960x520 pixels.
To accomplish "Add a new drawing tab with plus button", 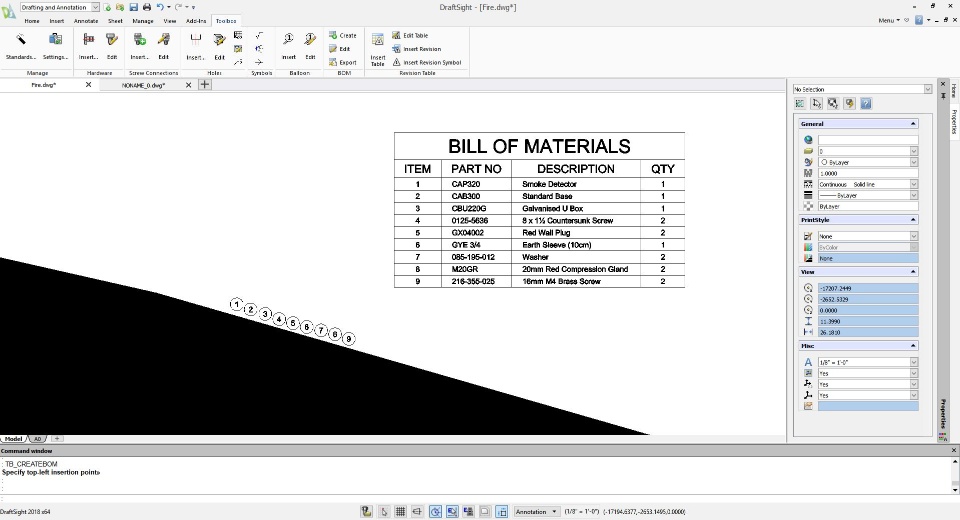I will pos(205,85).
